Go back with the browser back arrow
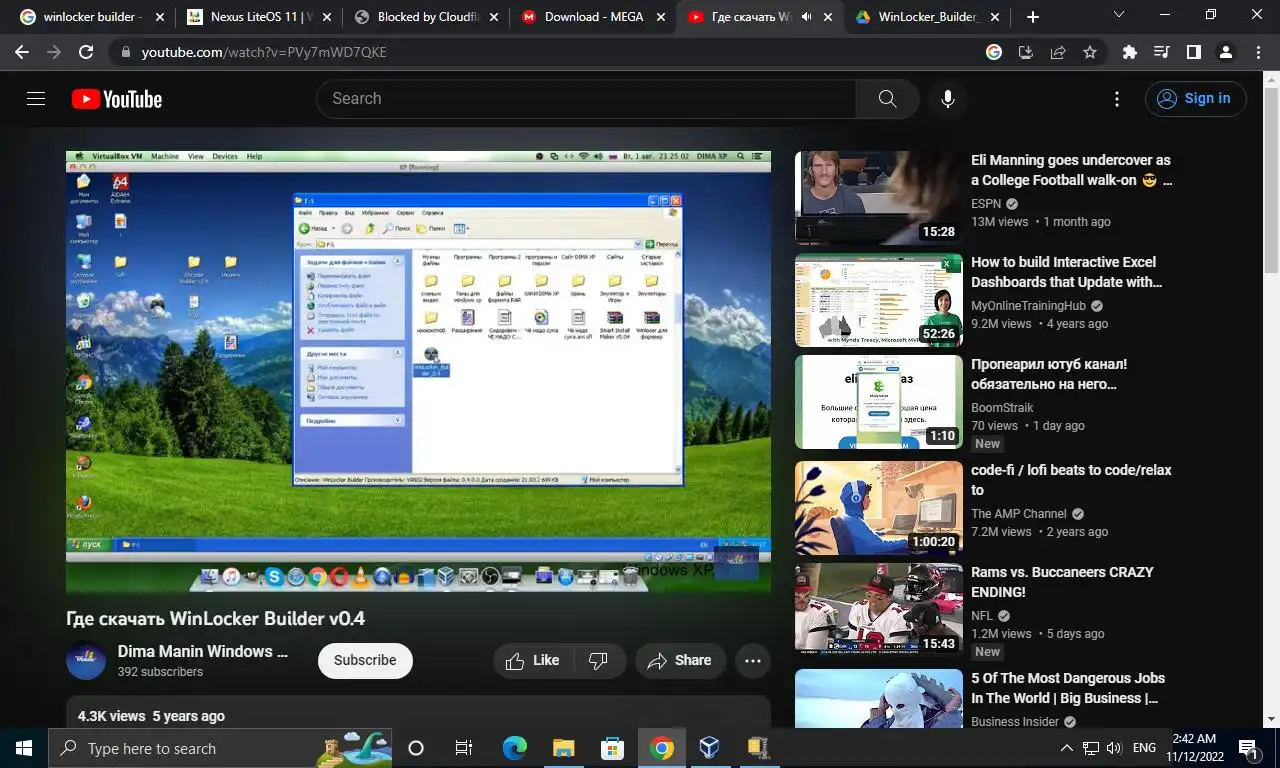Image resolution: width=1280 pixels, height=768 pixels. point(21,52)
